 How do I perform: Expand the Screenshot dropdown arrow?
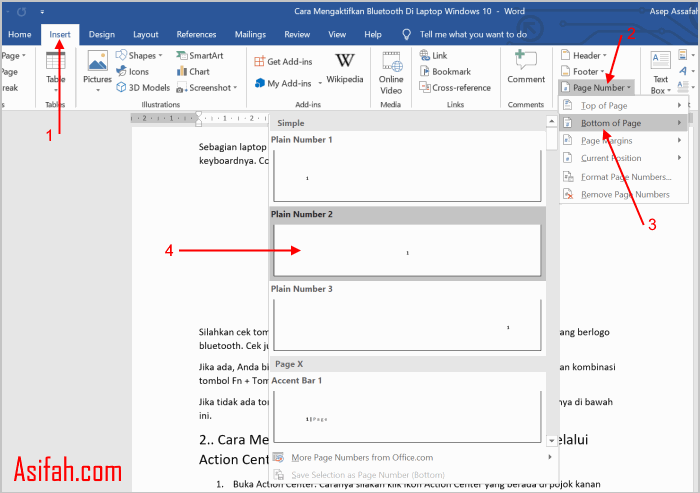coord(235,88)
